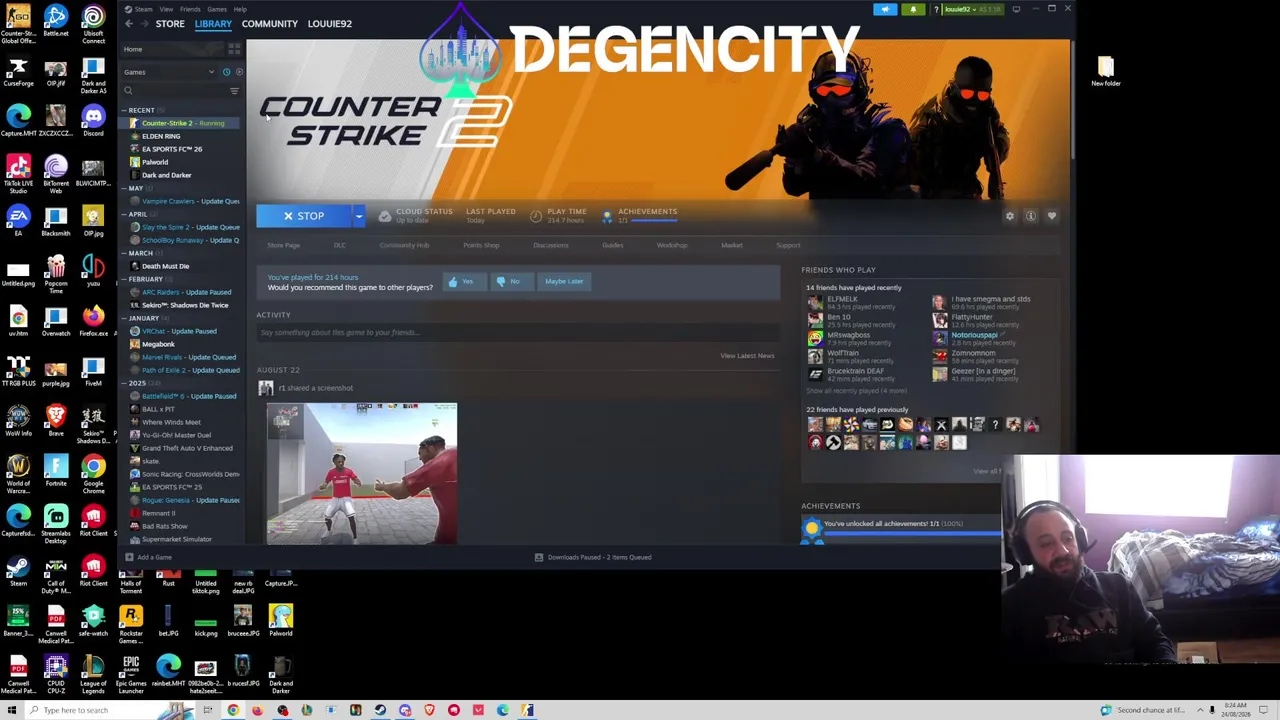
Task: Open the View menu
Action: (166, 9)
